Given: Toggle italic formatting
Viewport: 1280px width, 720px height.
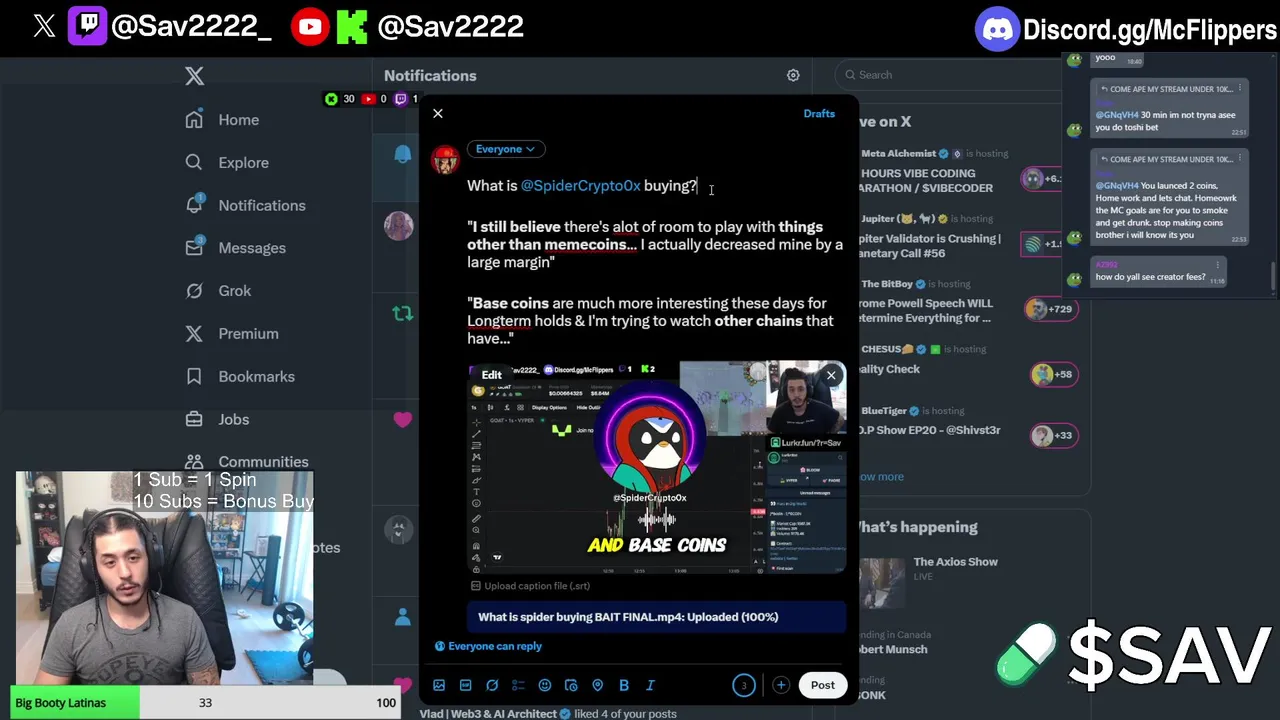Looking at the screenshot, I should (x=650, y=685).
